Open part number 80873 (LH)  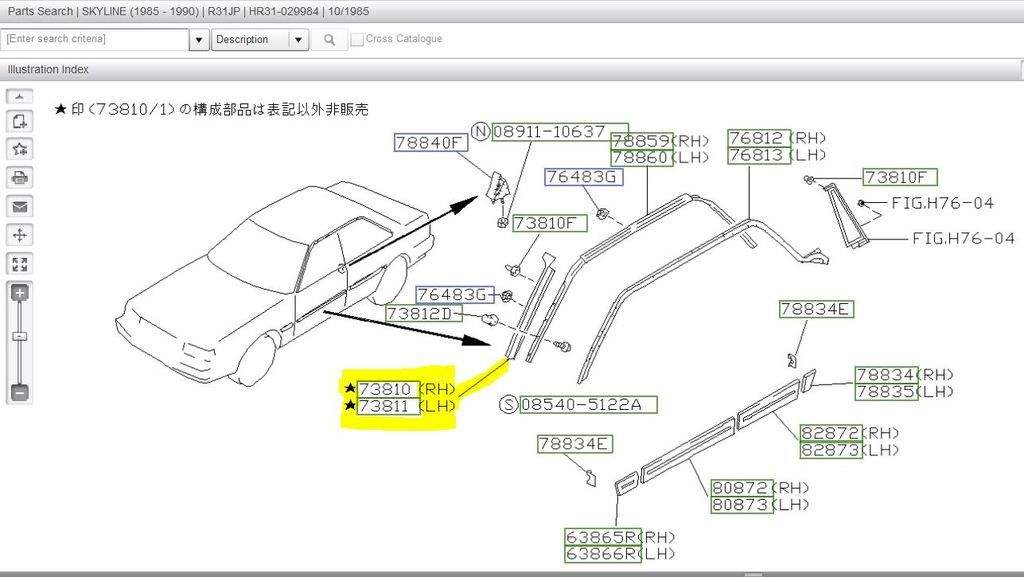point(741,505)
